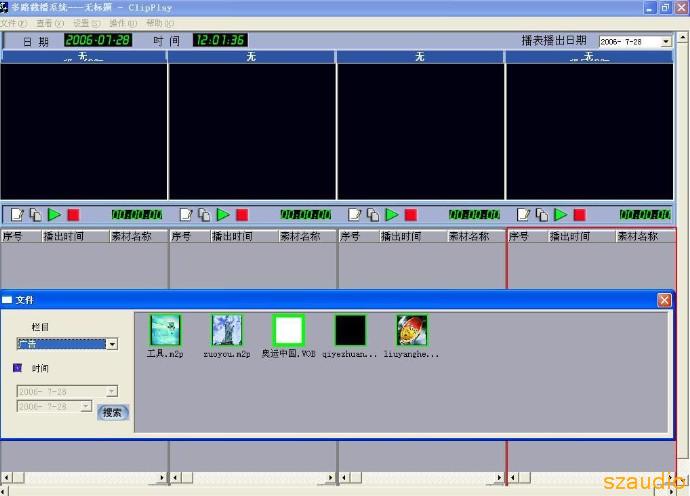690x496 pixels.
Task: Click the copy icon of channel one
Action: click(36, 215)
